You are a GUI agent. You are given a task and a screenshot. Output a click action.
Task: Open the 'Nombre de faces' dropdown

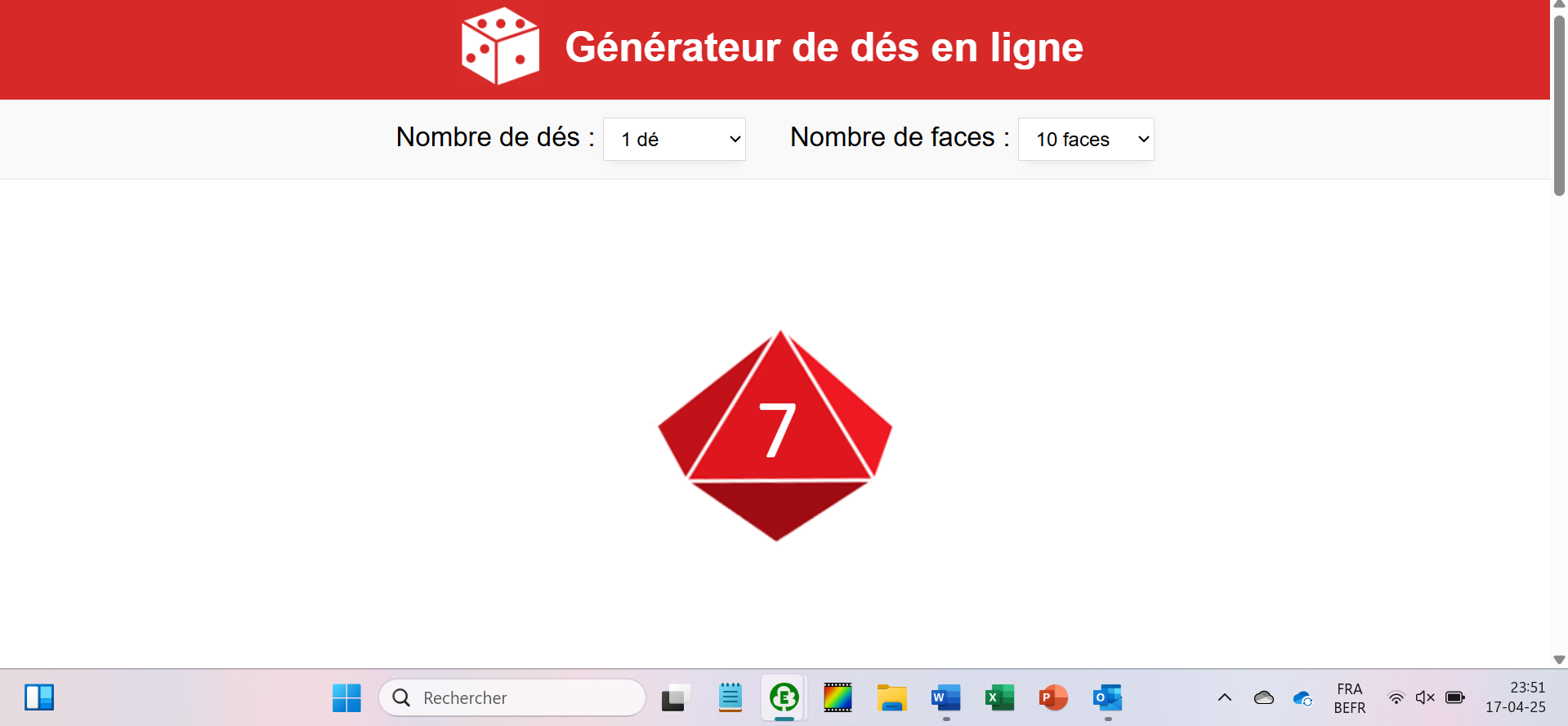point(1086,139)
